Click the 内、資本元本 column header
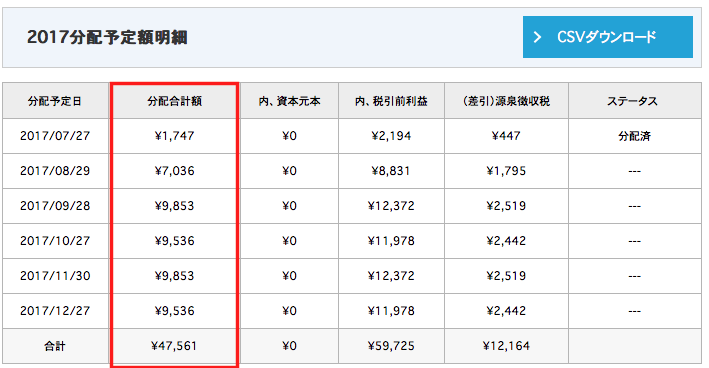This screenshot has height=368, width=709. click(289, 101)
